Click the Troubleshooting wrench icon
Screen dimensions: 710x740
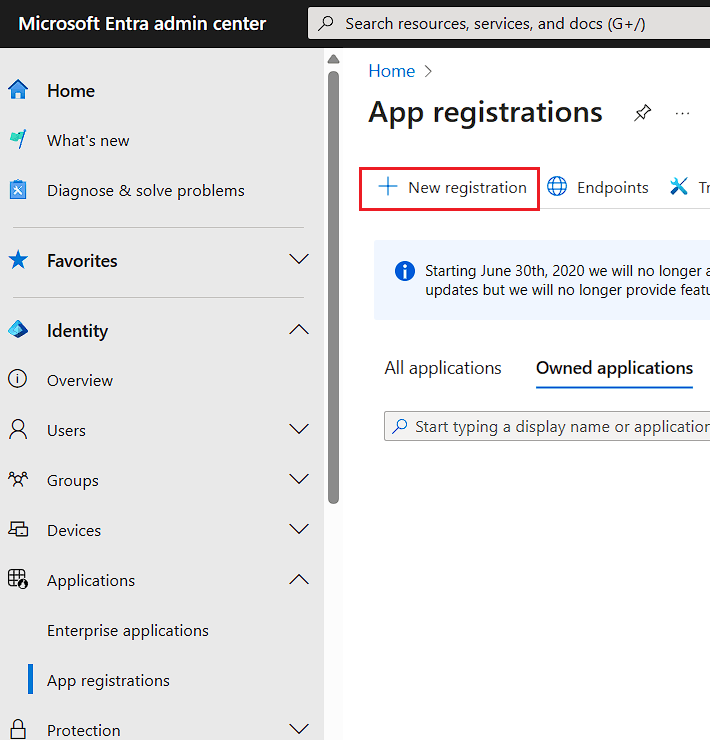pyautogui.click(x=679, y=186)
